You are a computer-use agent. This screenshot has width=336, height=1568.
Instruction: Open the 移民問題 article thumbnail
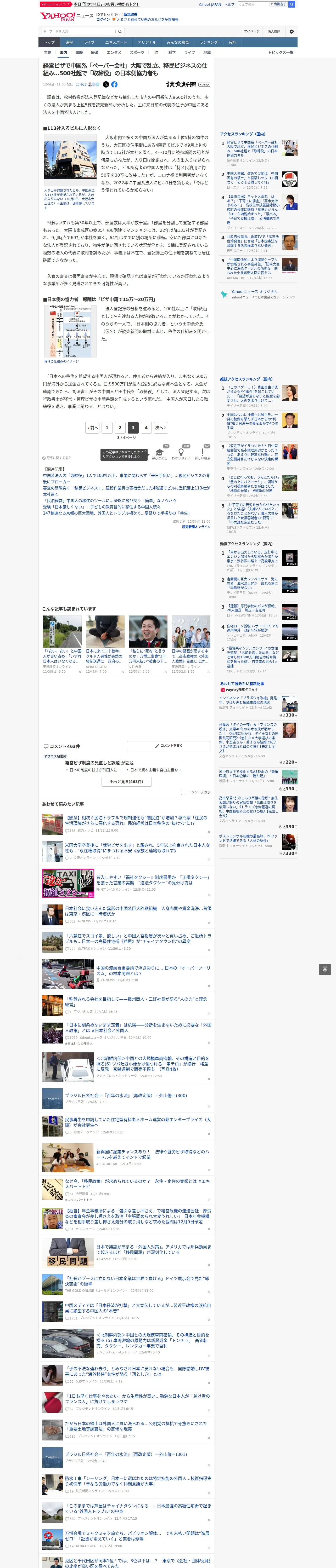[68, 1253]
